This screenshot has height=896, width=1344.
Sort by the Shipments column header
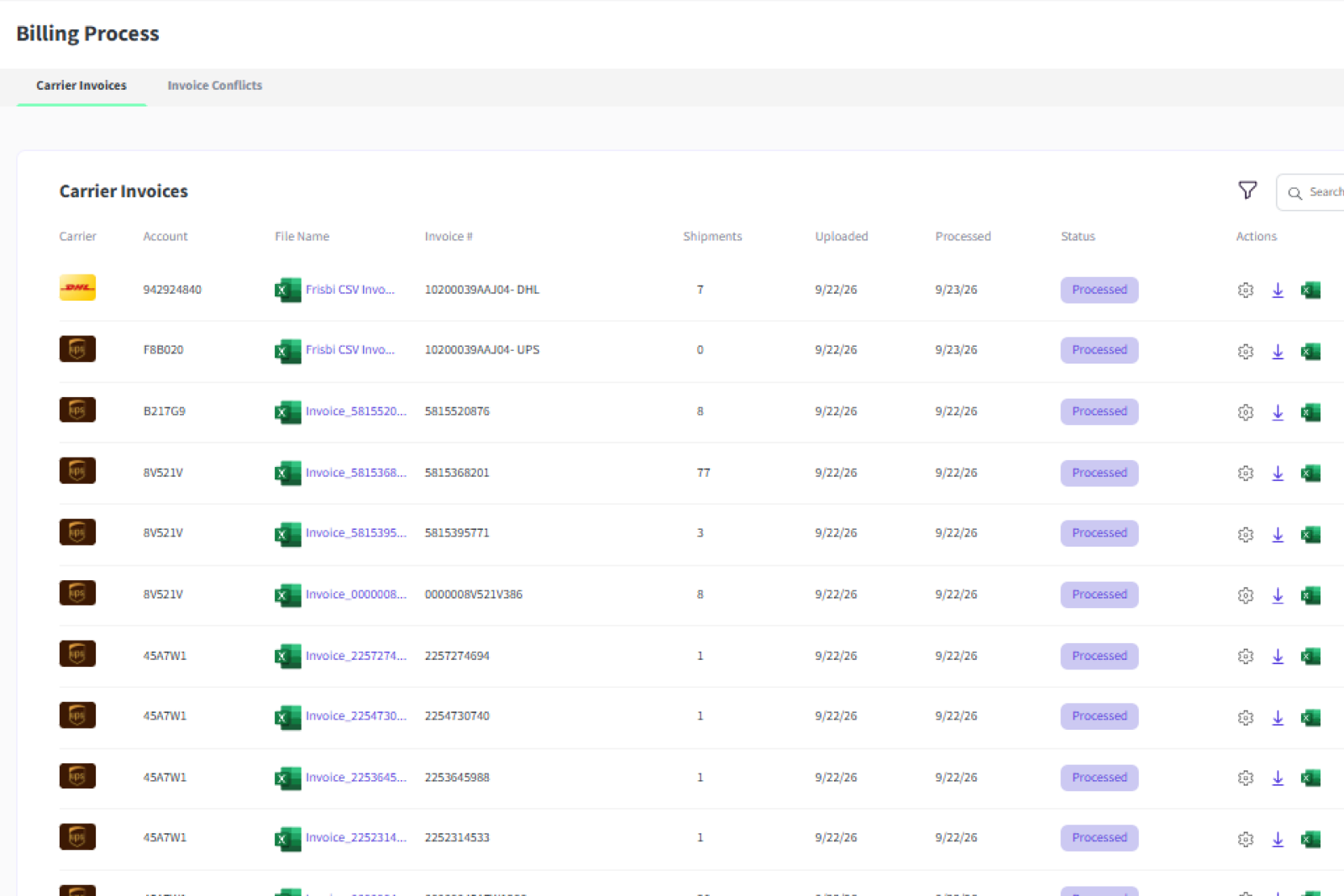[x=712, y=237]
